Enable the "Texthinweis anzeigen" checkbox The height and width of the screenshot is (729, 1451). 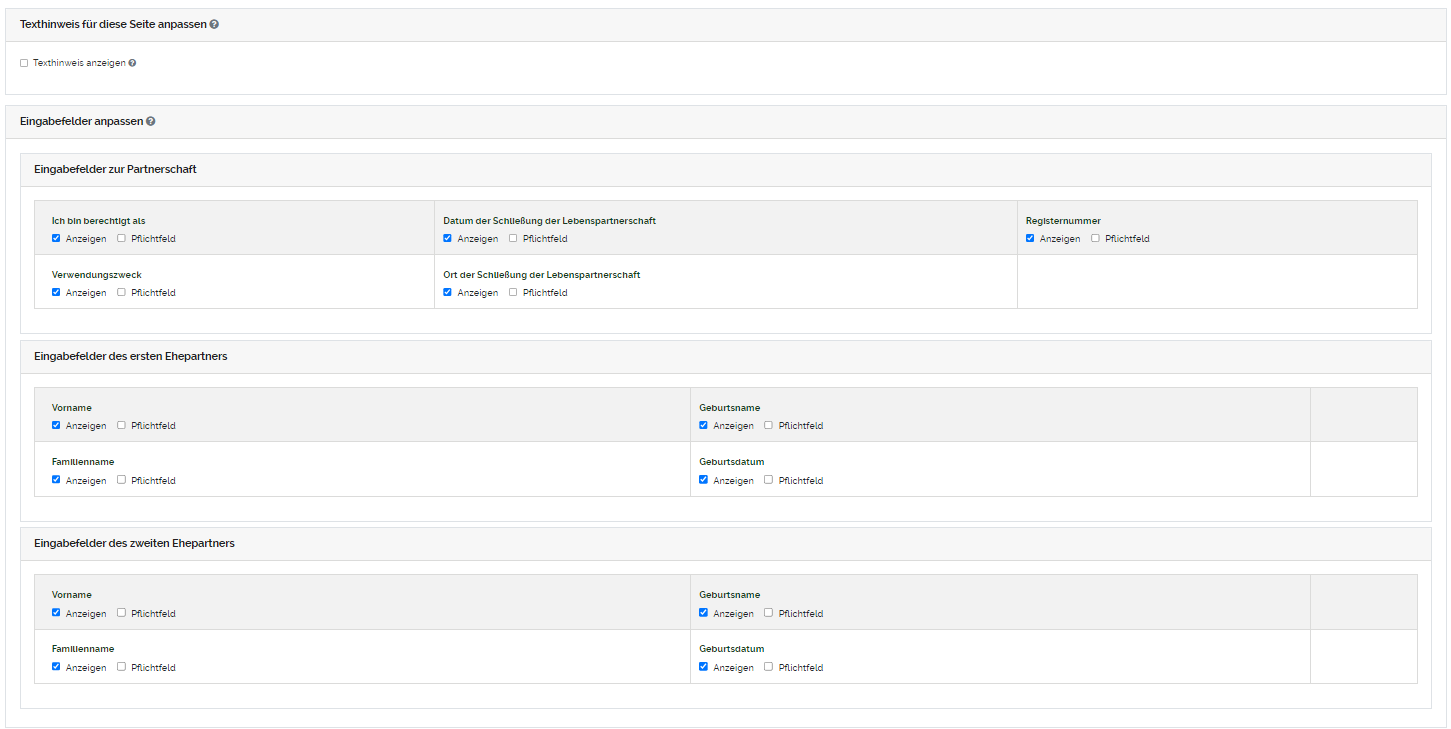pos(24,63)
